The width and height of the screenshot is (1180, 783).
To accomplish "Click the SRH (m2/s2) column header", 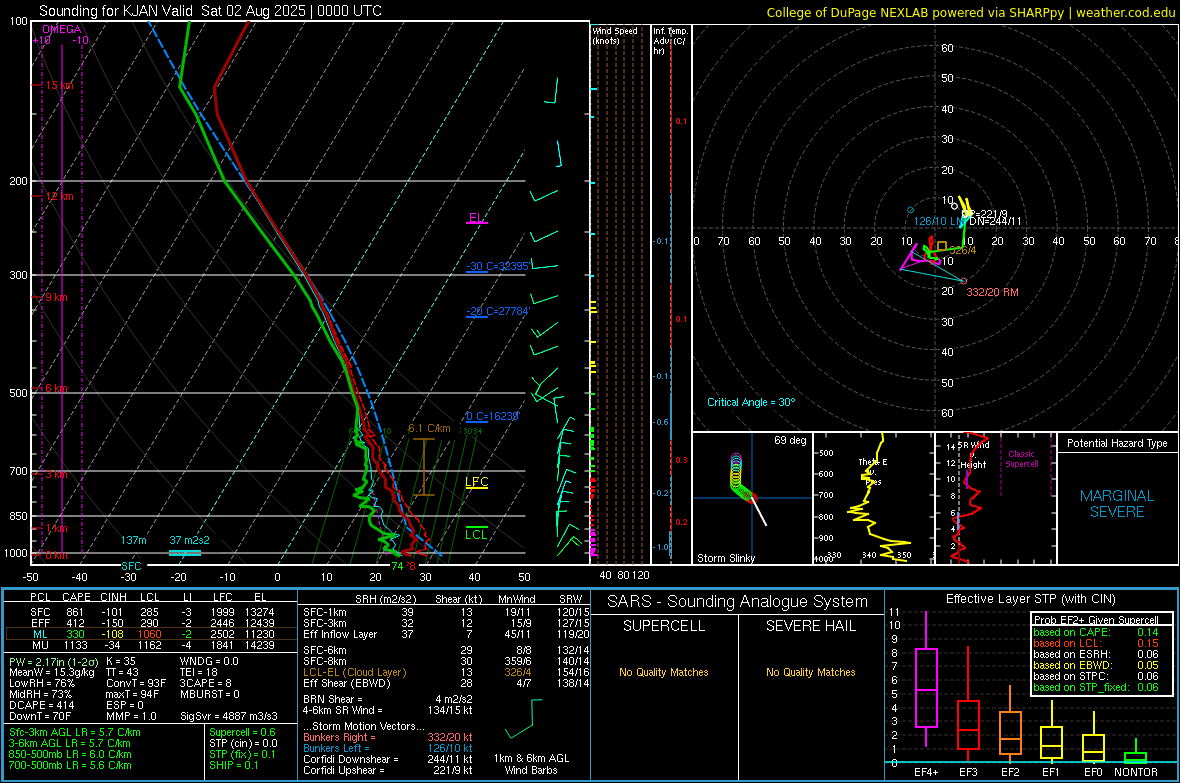I will click(388, 599).
